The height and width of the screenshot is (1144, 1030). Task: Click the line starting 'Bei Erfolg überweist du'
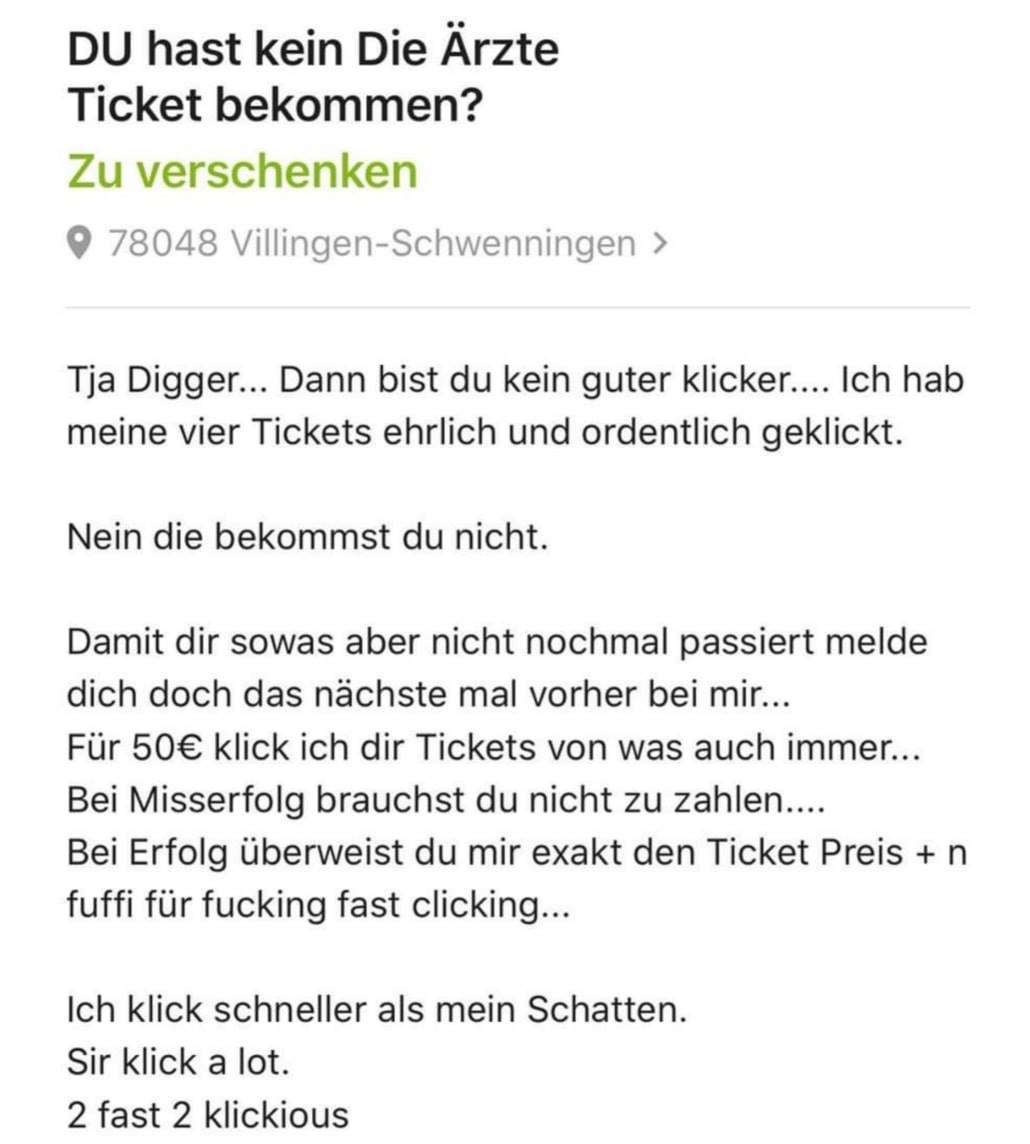point(516,853)
